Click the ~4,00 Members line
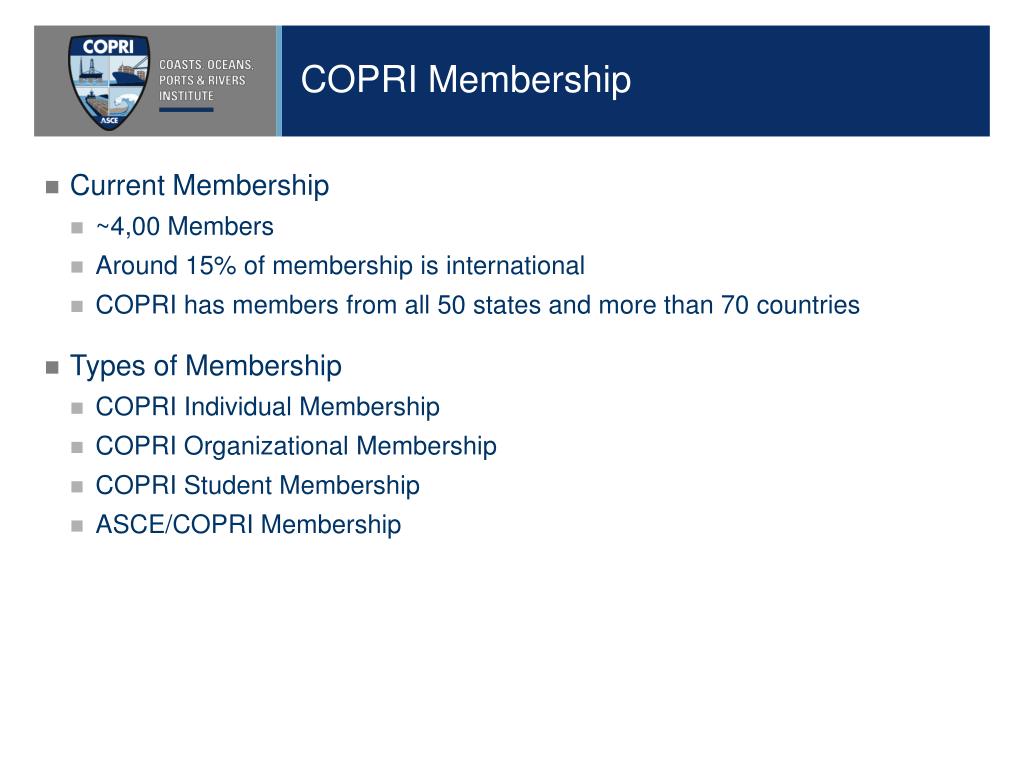 (x=184, y=227)
